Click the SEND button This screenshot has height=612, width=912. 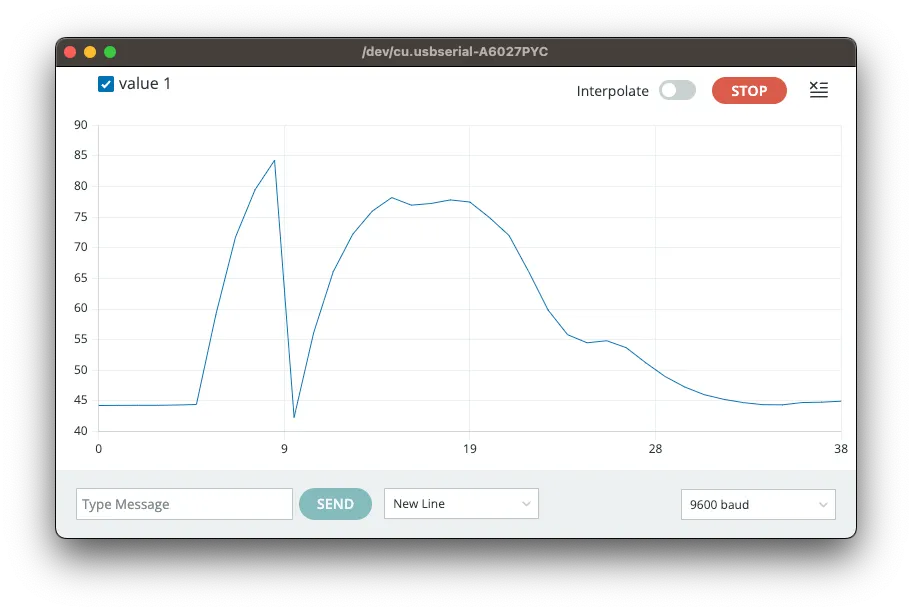coord(335,504)
